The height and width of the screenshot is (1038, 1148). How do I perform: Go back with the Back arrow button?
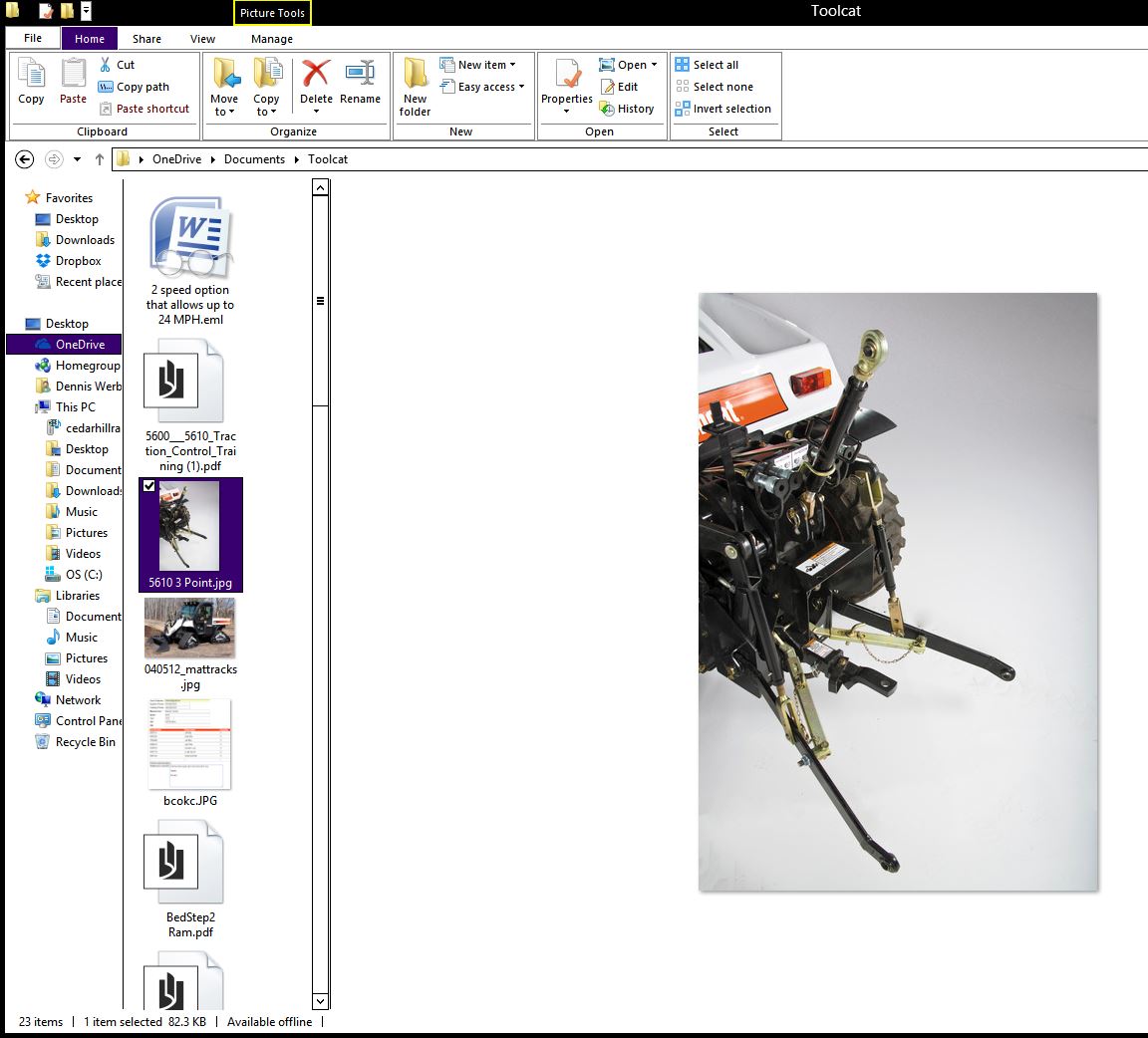(x=24, y=158)
